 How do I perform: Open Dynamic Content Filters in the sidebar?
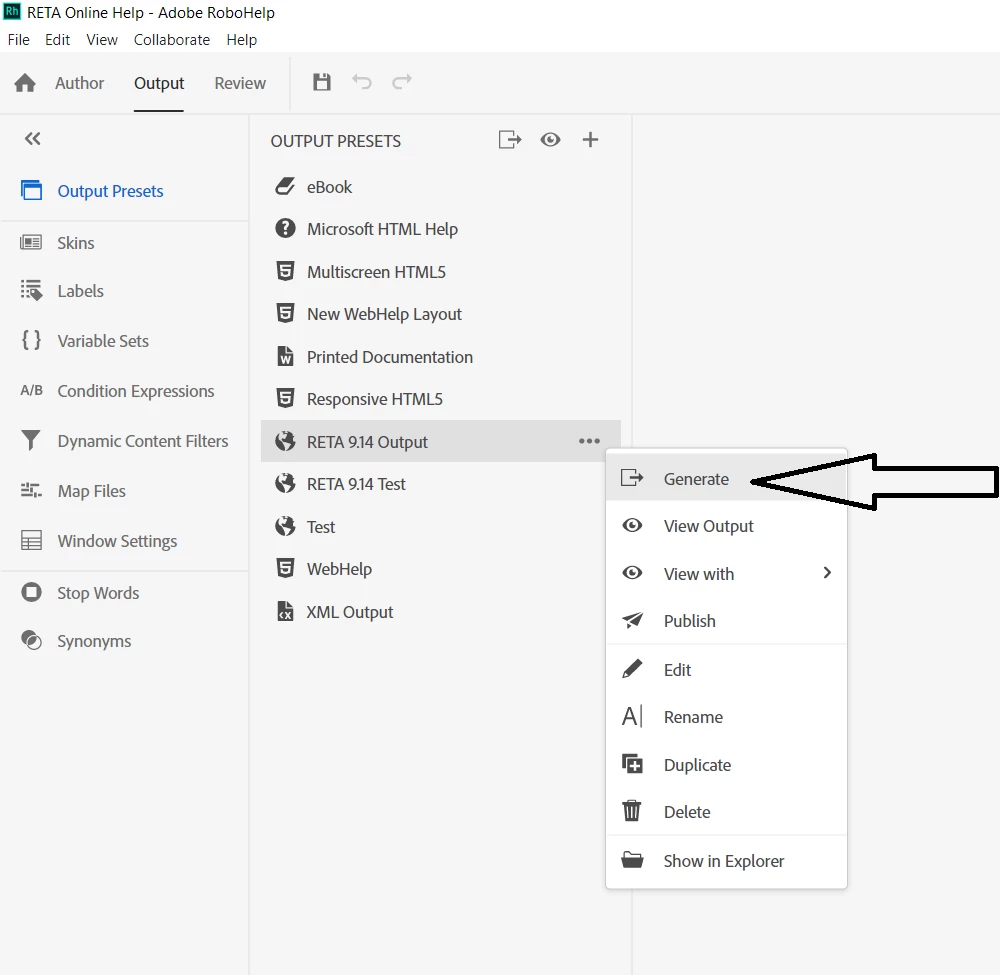click(124, 441)
